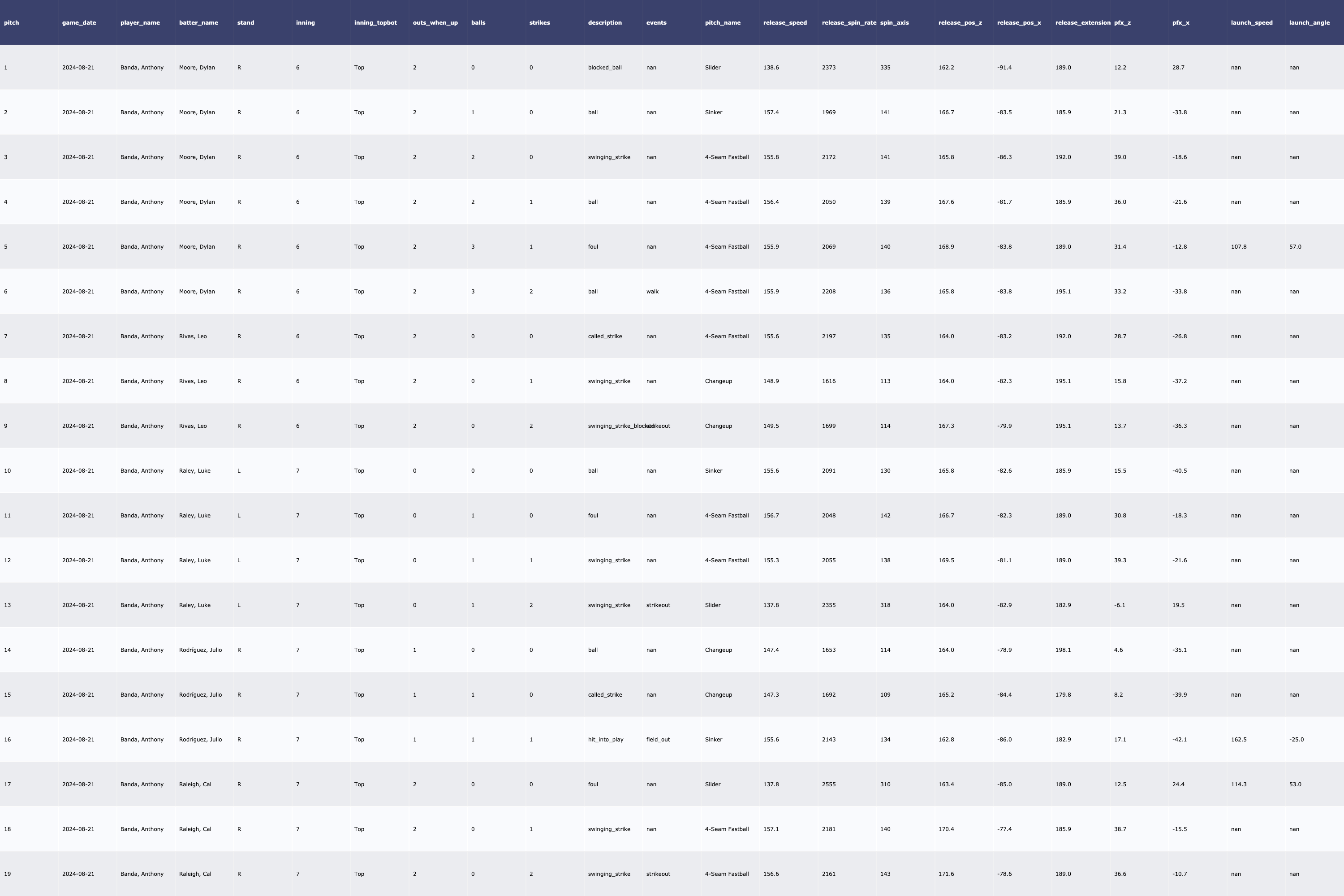Screen dimensions: 1344x896
Task: Click the Raley, Luke batter cell in row 10
Action: [194, 471]
